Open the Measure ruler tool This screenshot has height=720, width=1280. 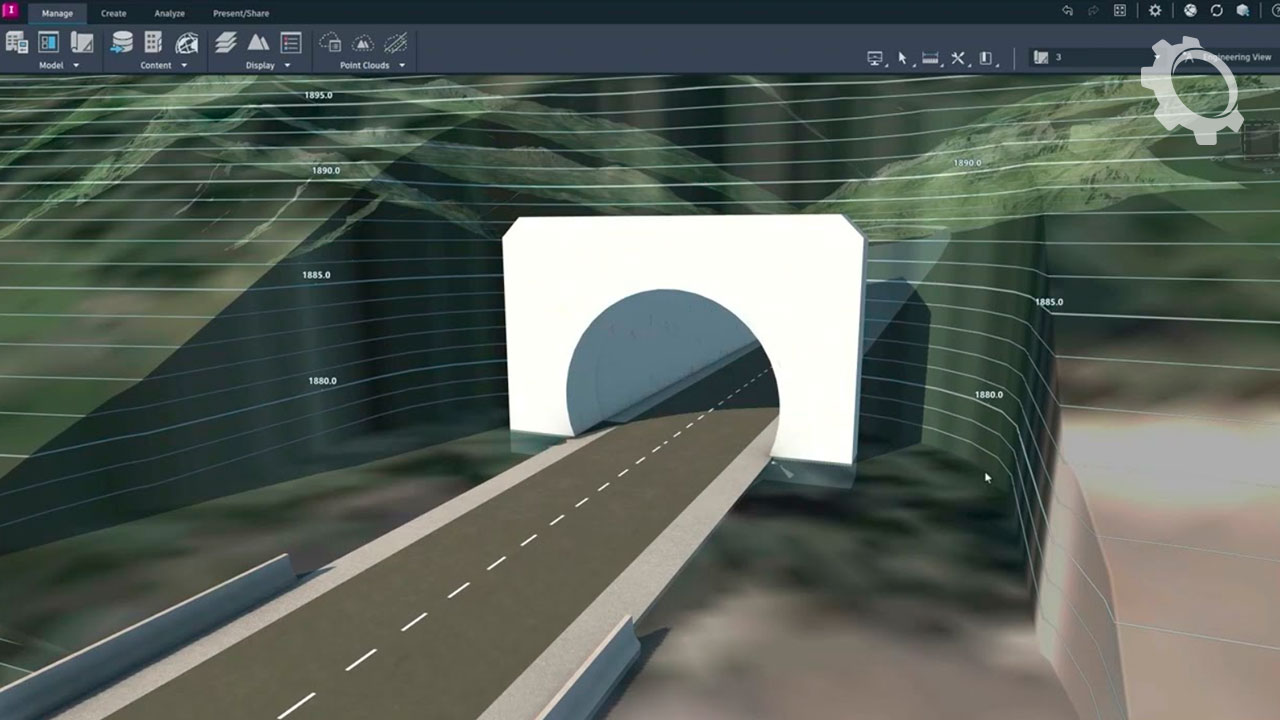[930, 58]
